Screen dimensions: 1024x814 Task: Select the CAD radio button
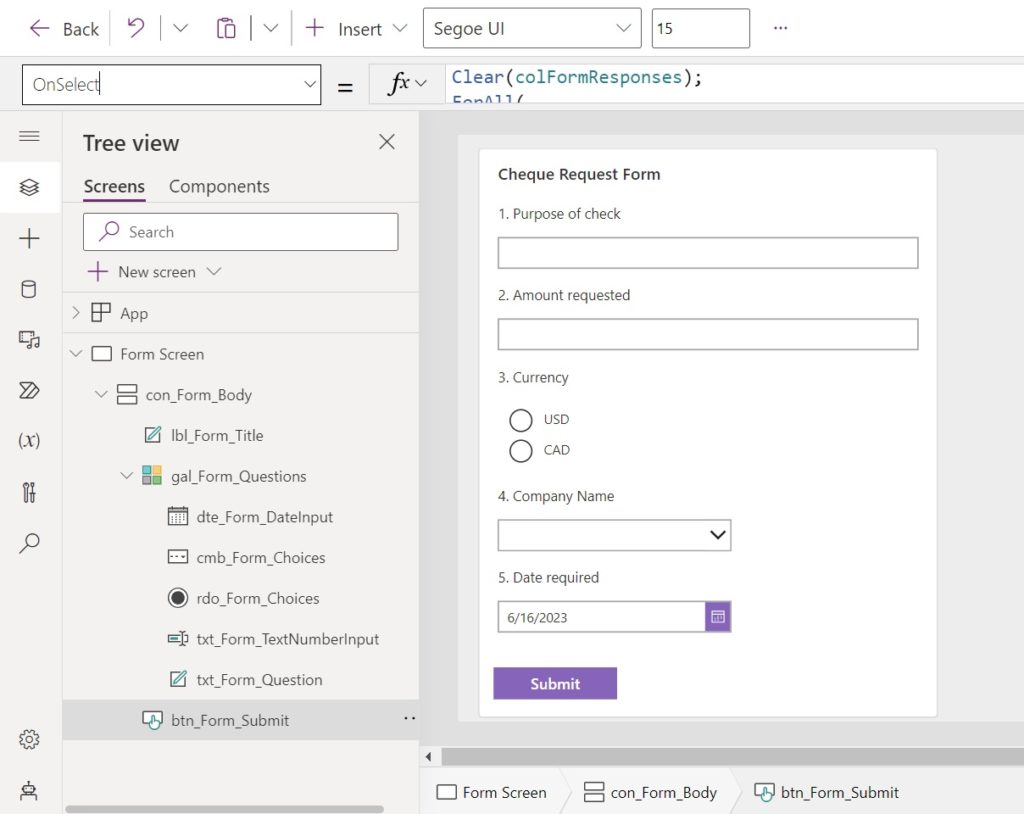click(x=520, y=451)
